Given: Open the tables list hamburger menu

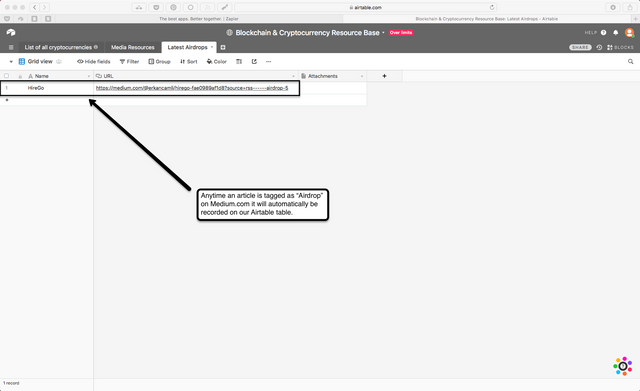Looking at the screenshot, I should click(x=11, y=47).
